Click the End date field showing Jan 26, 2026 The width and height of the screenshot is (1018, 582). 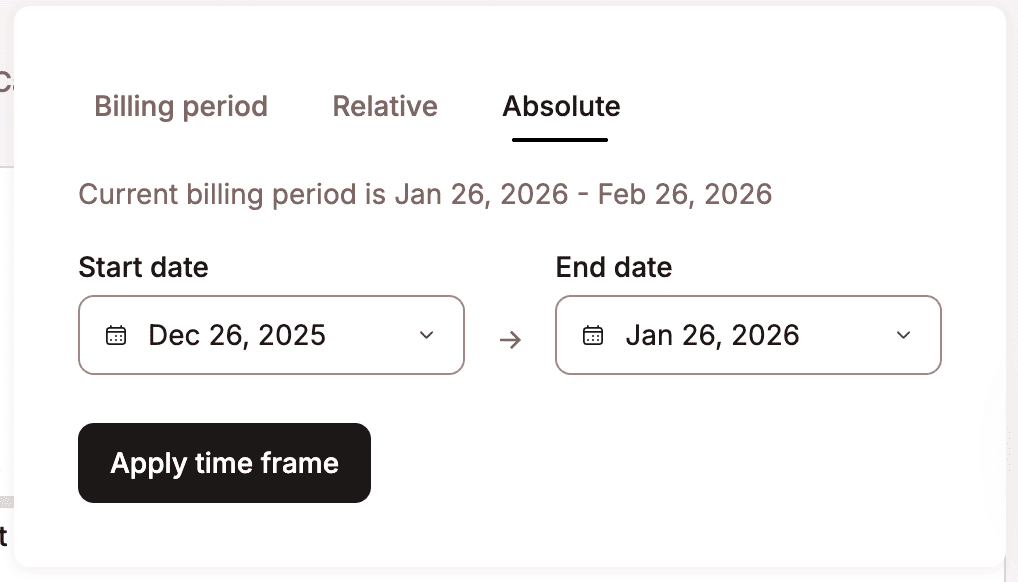point(748,335)
